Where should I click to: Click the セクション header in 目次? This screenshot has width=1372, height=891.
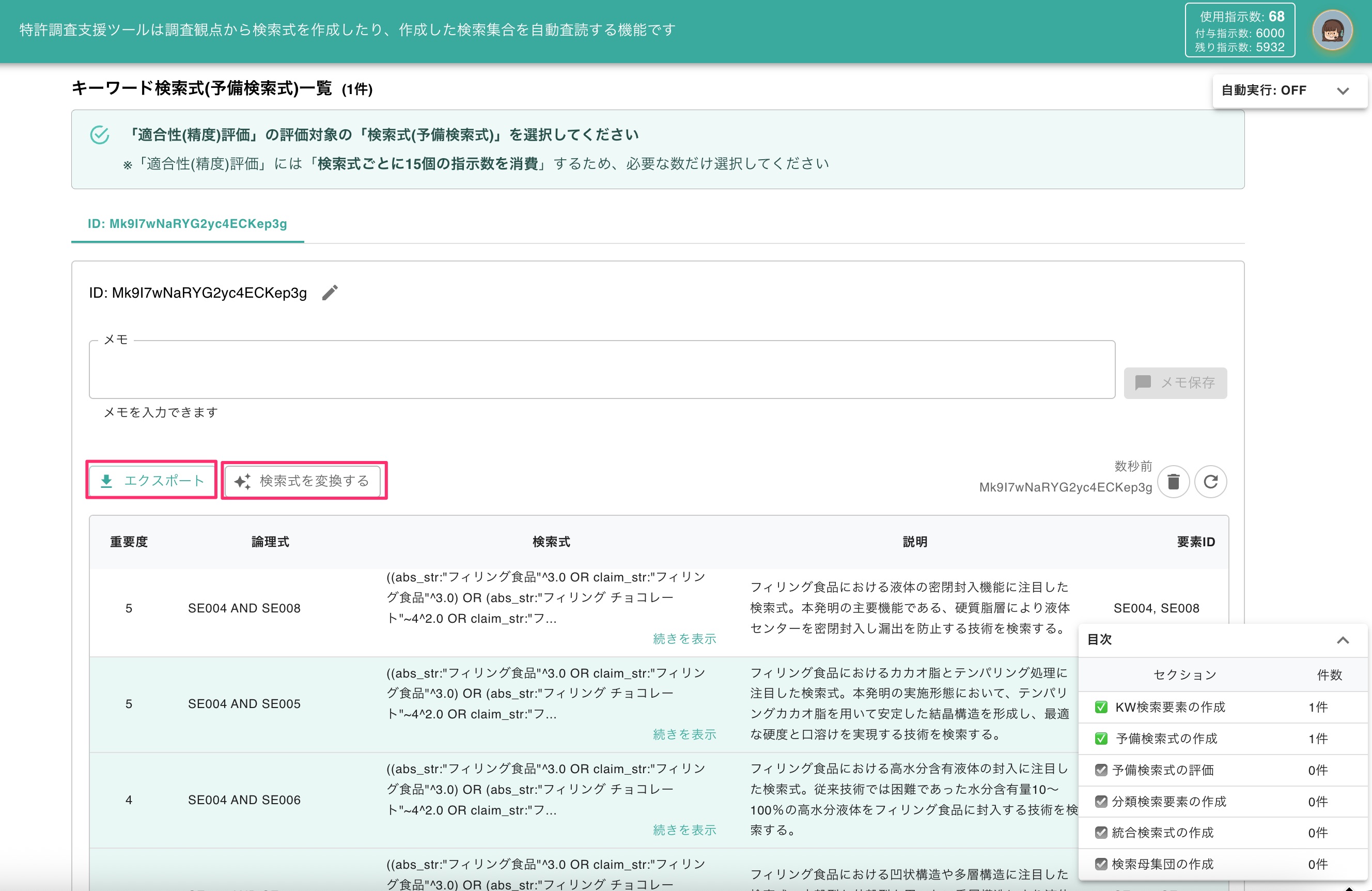point(1185,675)
